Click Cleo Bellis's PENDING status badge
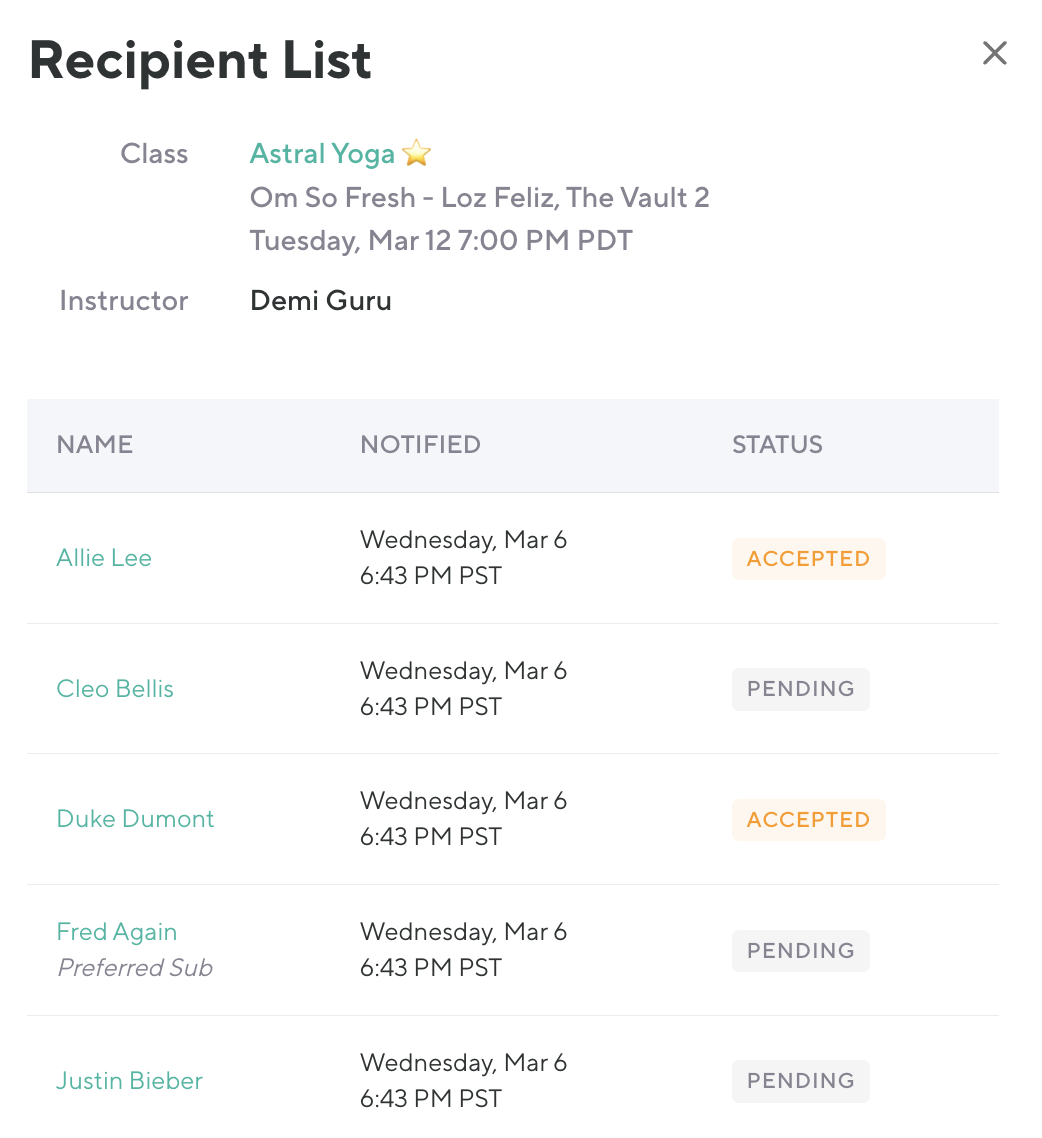 pyautogui.click(x=800, y=689)
